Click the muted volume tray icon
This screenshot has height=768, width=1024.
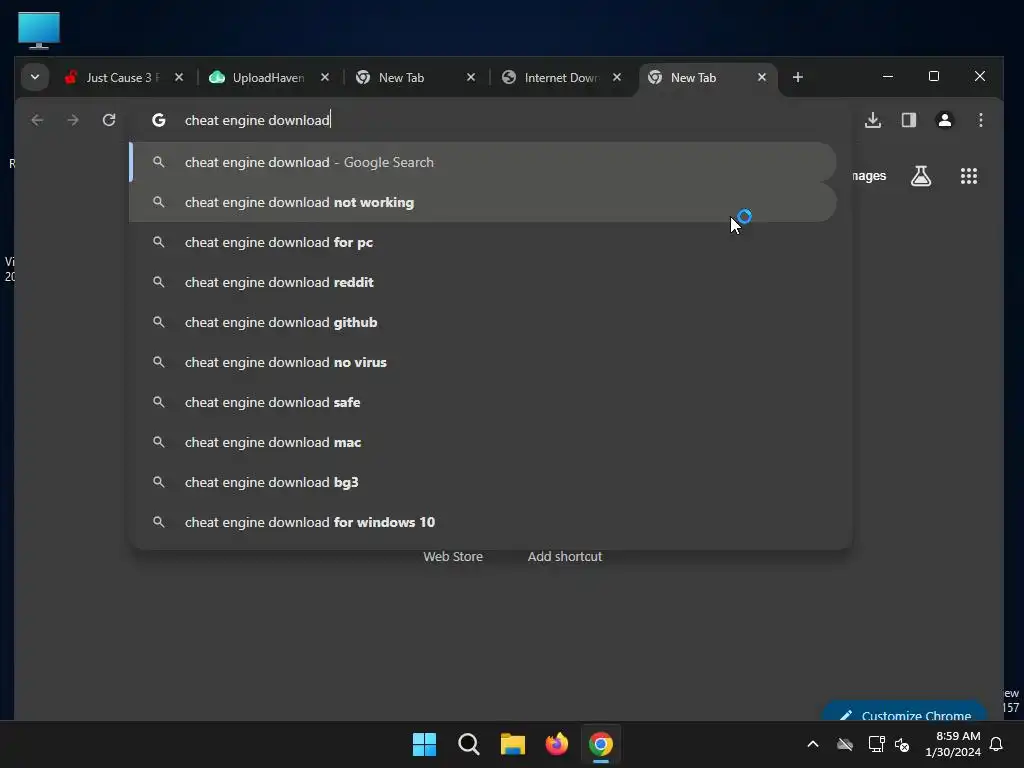point(902,744)
